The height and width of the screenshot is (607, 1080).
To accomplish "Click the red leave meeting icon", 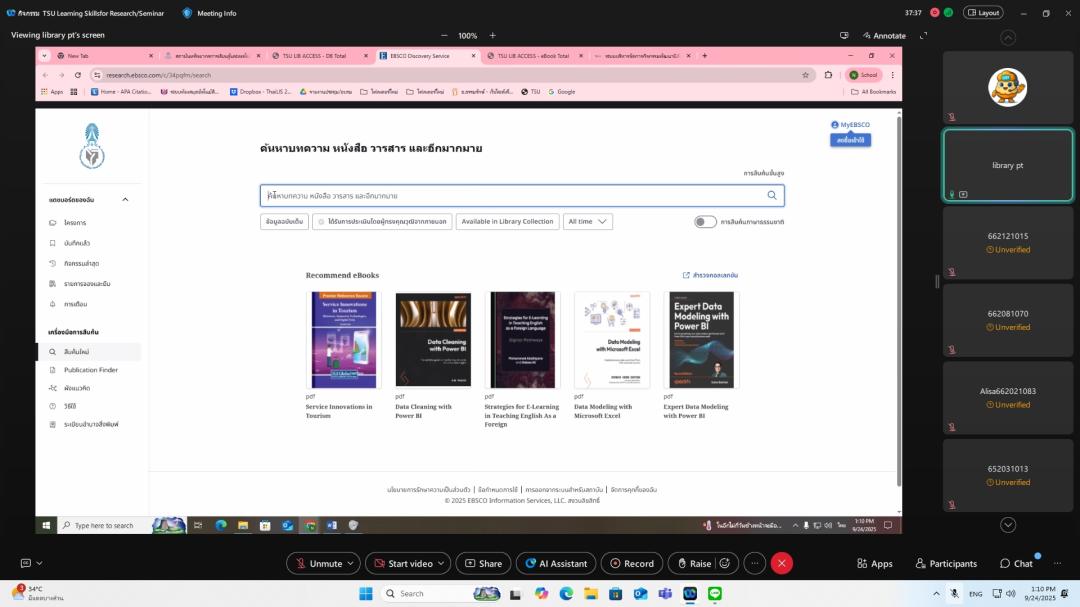I will click(x=782, y=564).
